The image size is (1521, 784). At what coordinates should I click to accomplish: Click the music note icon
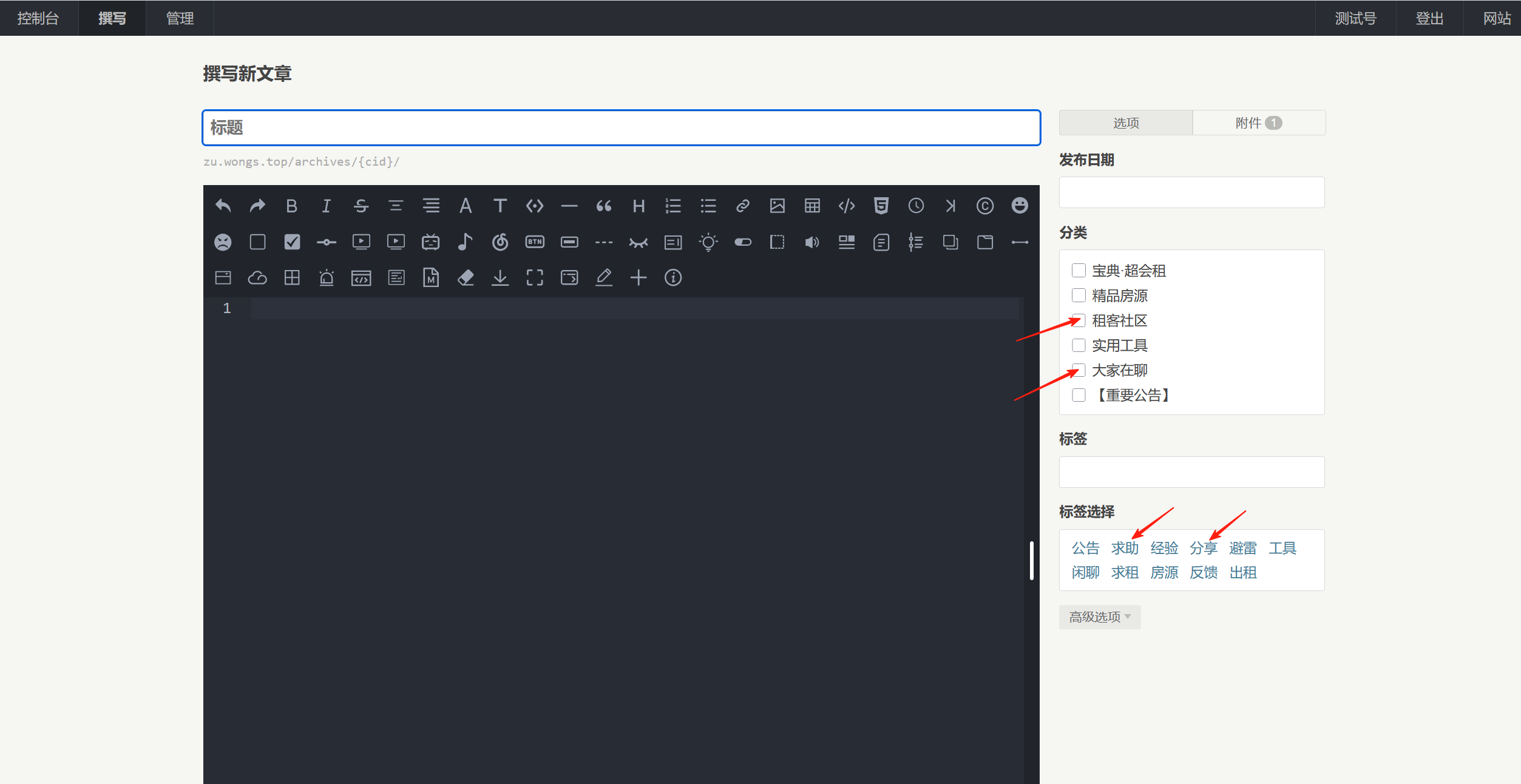465,242
